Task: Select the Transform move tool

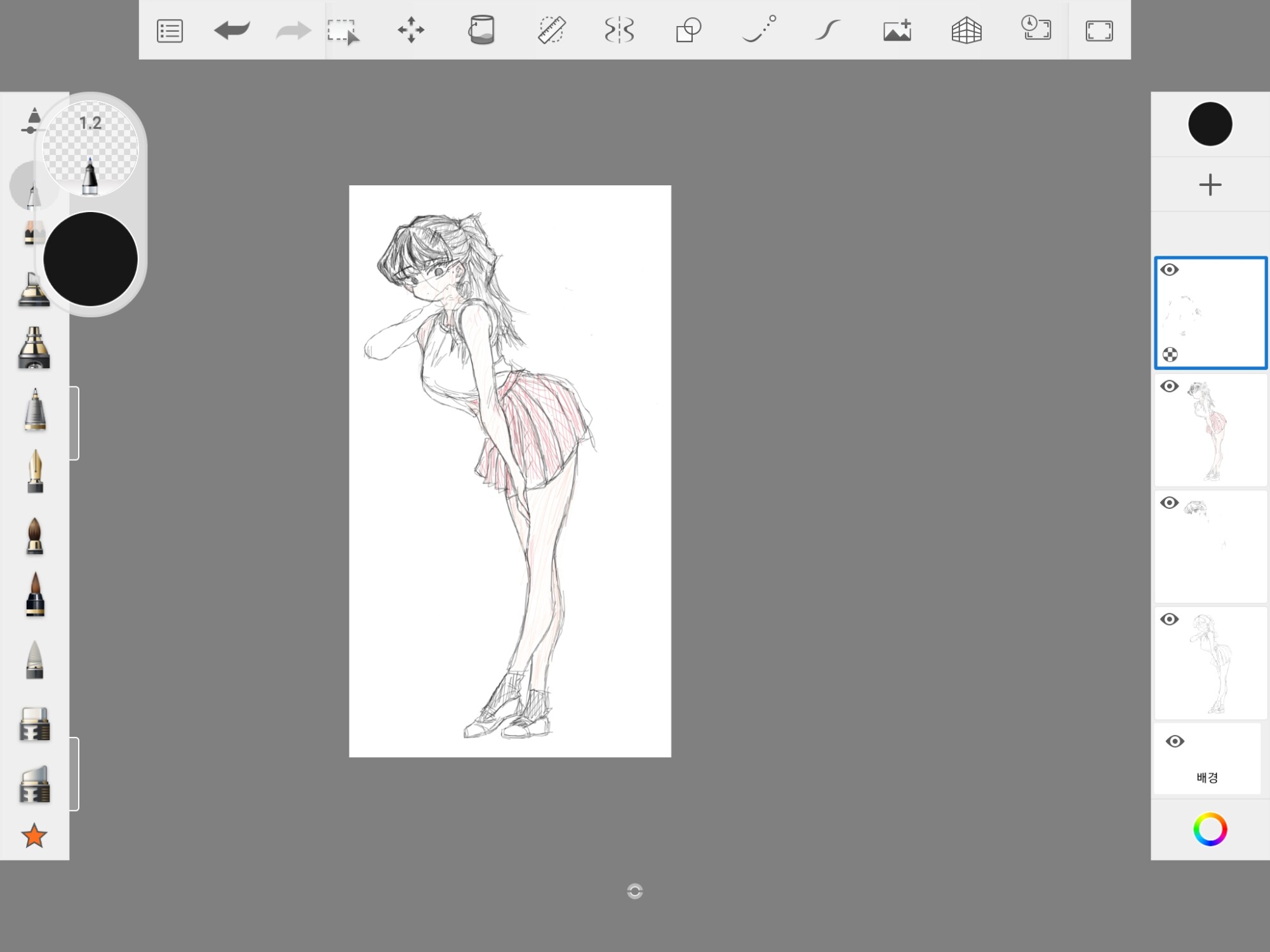Action: pos(411,30)
